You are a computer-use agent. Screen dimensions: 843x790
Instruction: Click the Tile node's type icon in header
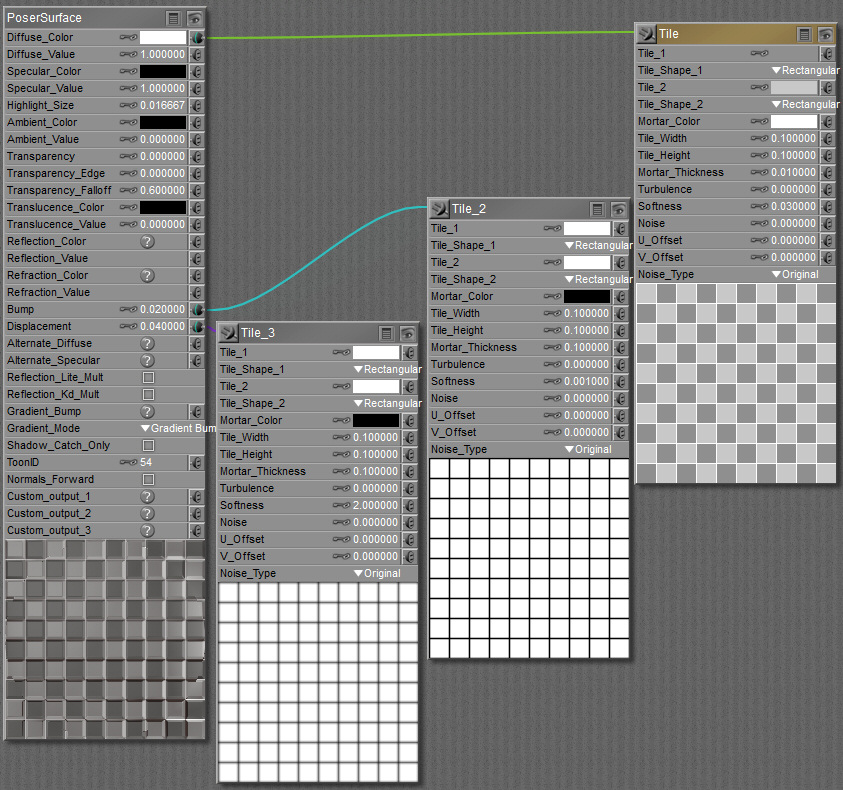point(646,34)
